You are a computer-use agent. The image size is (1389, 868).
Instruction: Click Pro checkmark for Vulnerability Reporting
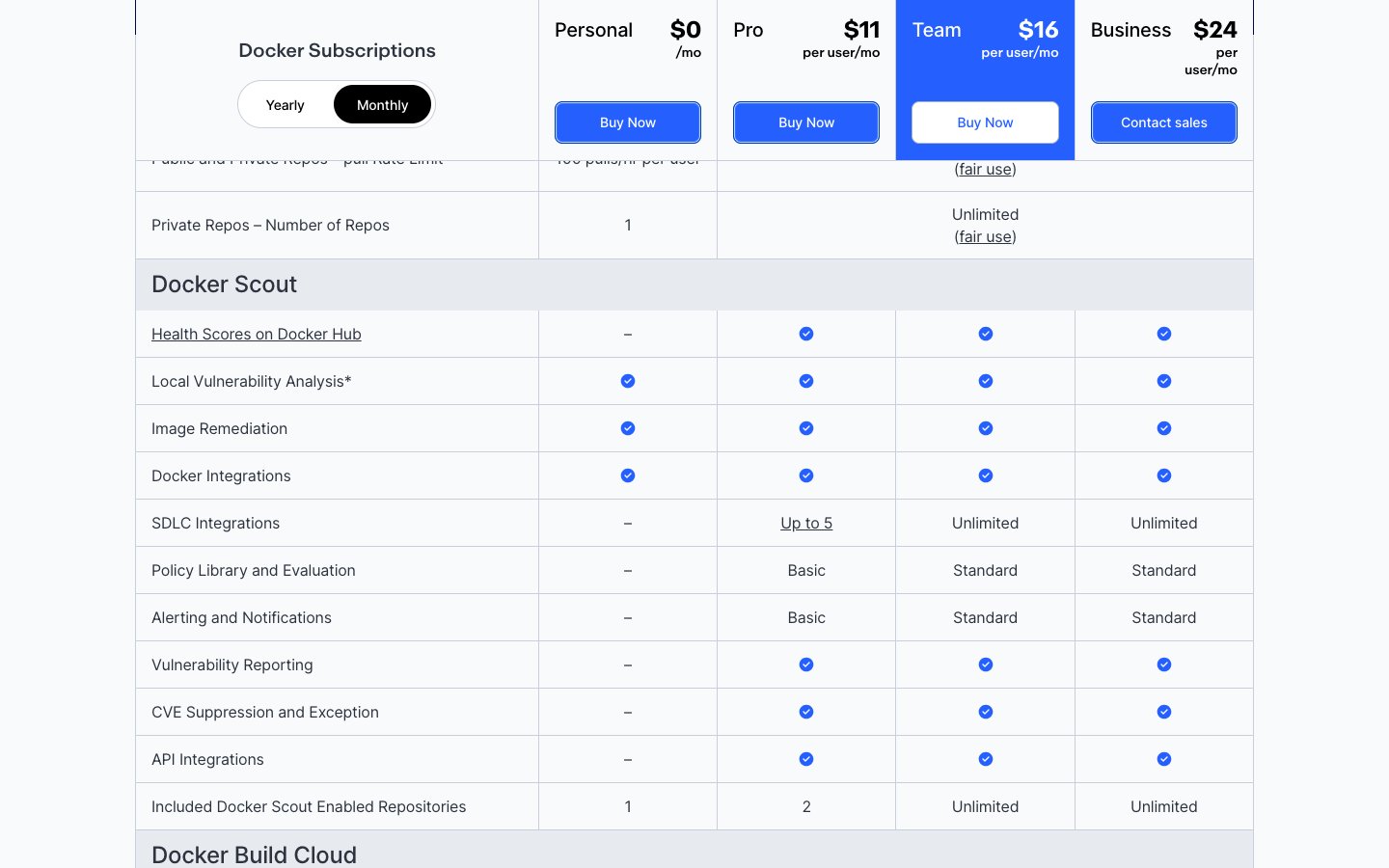(806, 665)
